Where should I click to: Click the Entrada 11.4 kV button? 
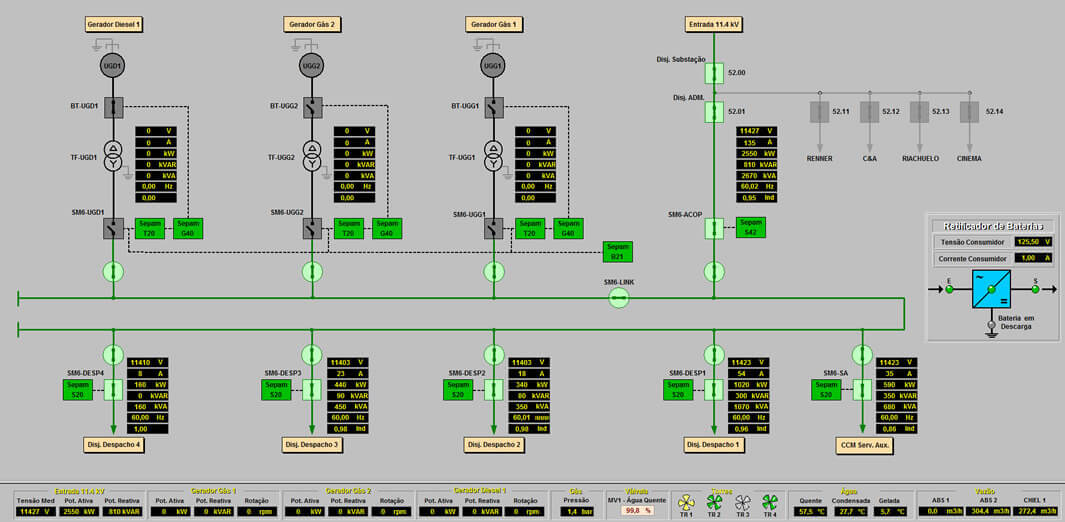coord(713,23)
